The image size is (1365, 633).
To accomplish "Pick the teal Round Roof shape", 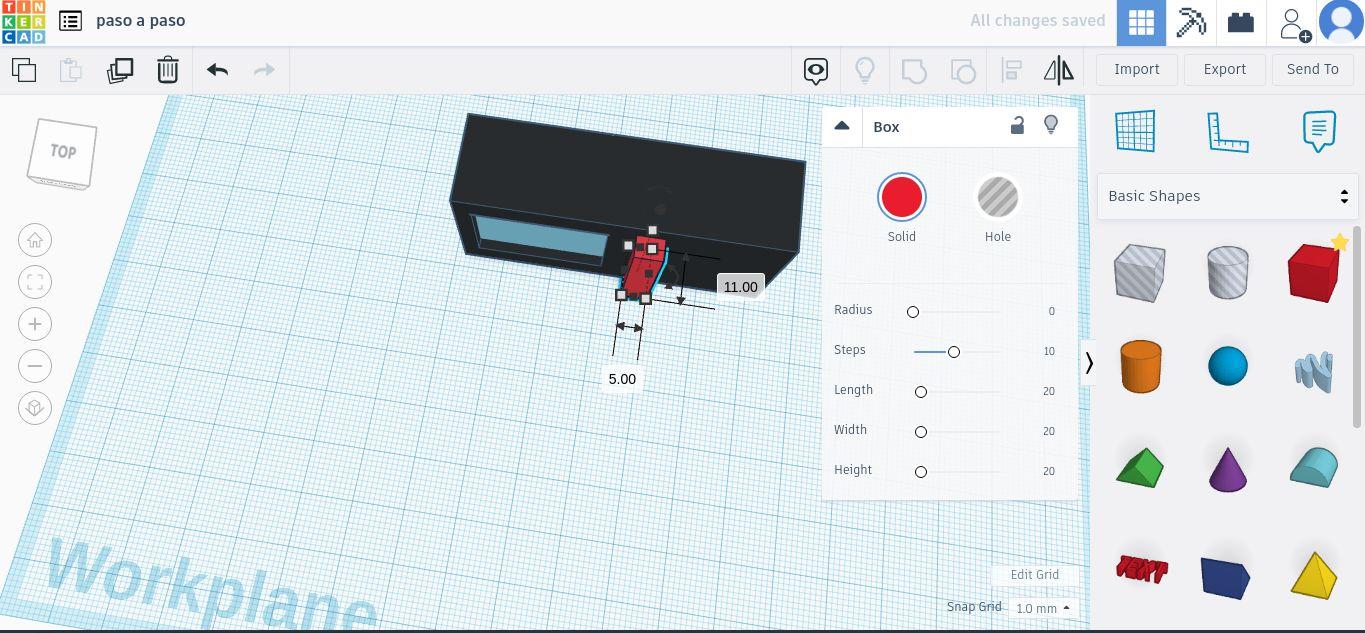I will 1314,467.
